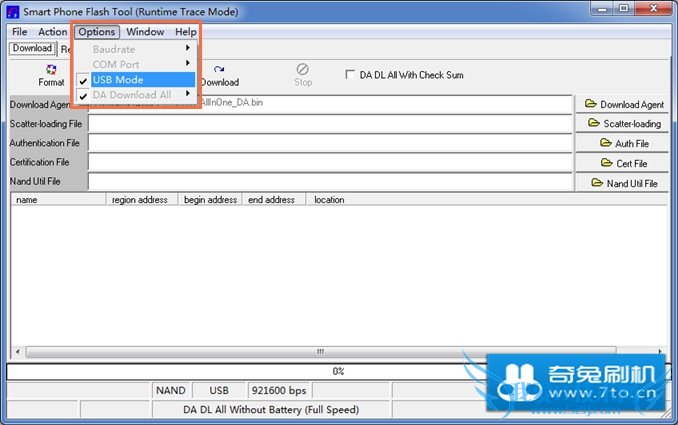Click the 921600 bps status cell
Viewport: 678px width, 425px height.
tap(279, 390)
